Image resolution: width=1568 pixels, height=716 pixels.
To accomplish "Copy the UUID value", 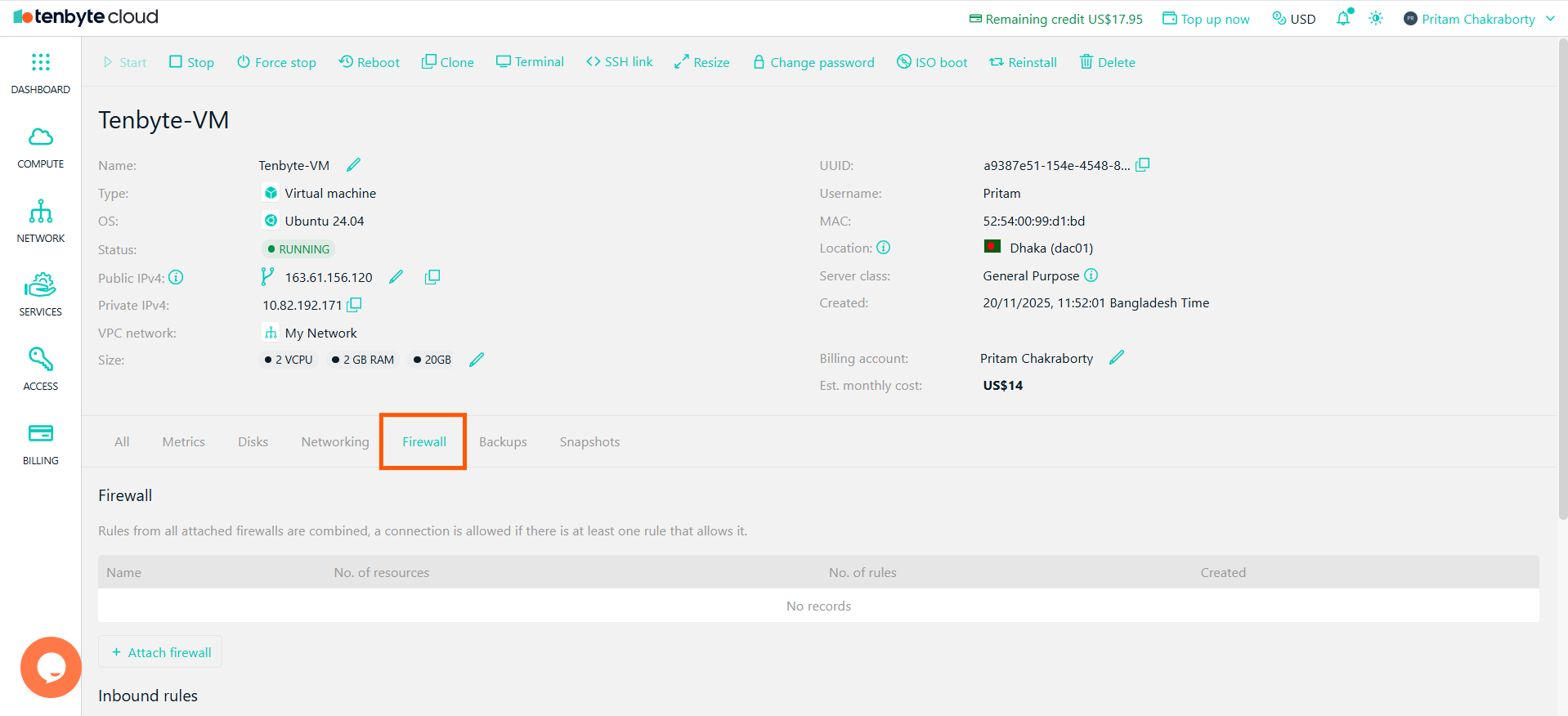I will click(x=1143, y=165).
